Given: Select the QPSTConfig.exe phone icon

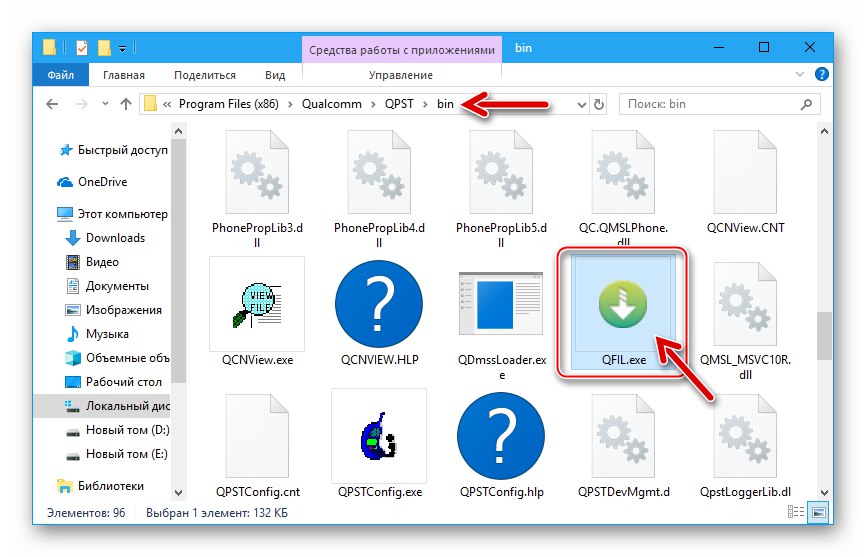Looking at the screenshot, I should tap(379, 436).
